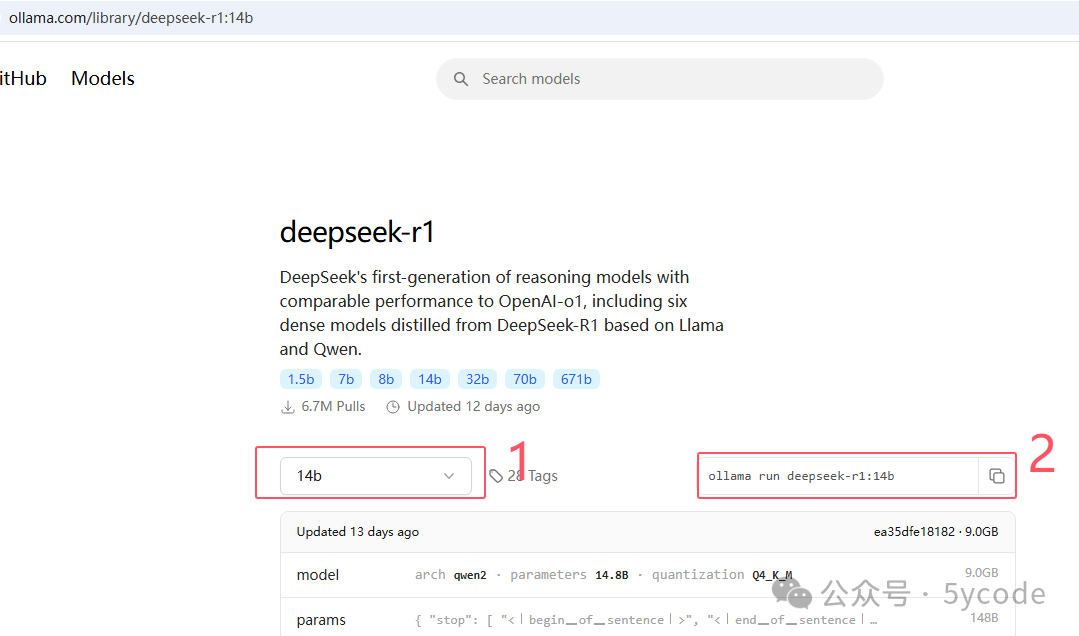Open the Models menu item
The height and width of the screenshot is (636, 1079).
click(x=102, y=78)
